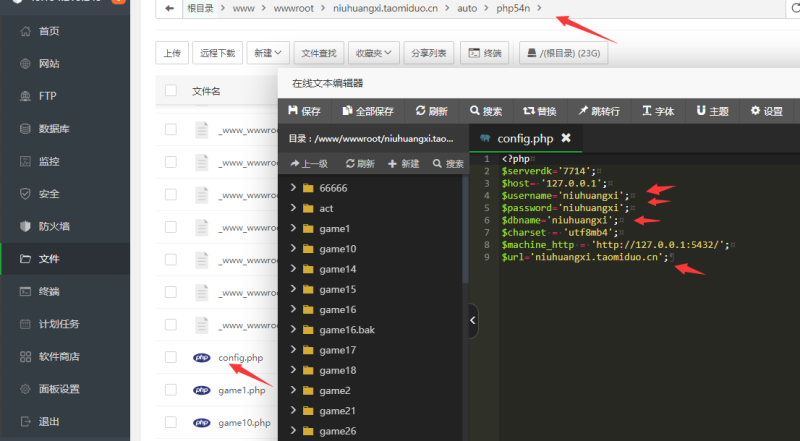The width and height of the screenshot is (800, 441).
Task: Open the 文件 files section
Action: pos(65,259)
